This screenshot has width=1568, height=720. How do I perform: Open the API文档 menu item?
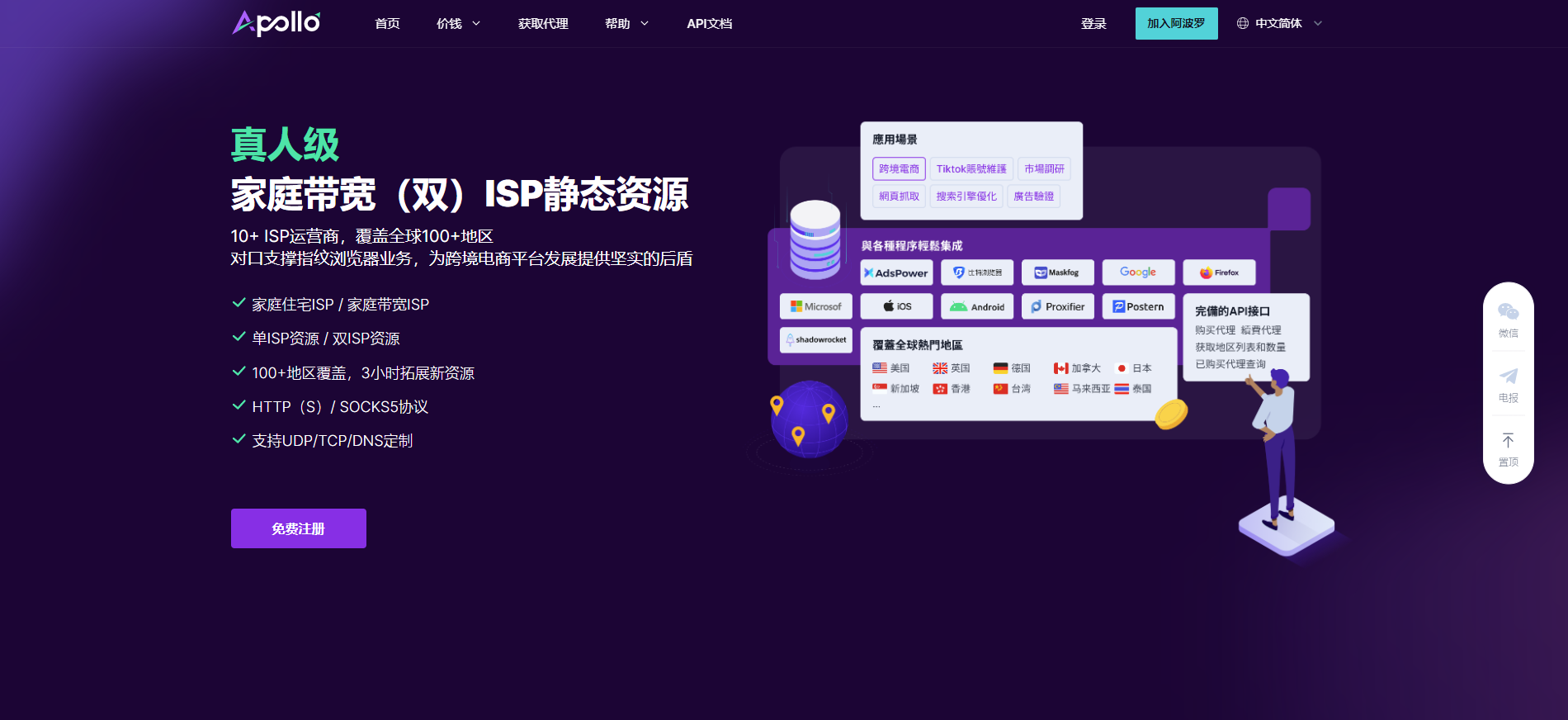(x=710, y=23)
